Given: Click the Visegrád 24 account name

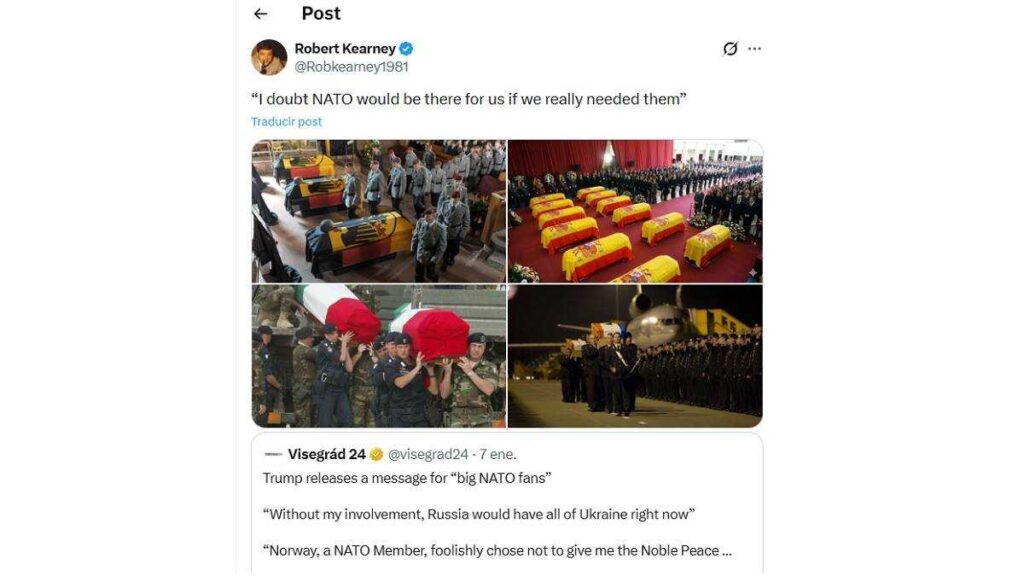Looking at the screenshot, I should (x=326, y=454).
